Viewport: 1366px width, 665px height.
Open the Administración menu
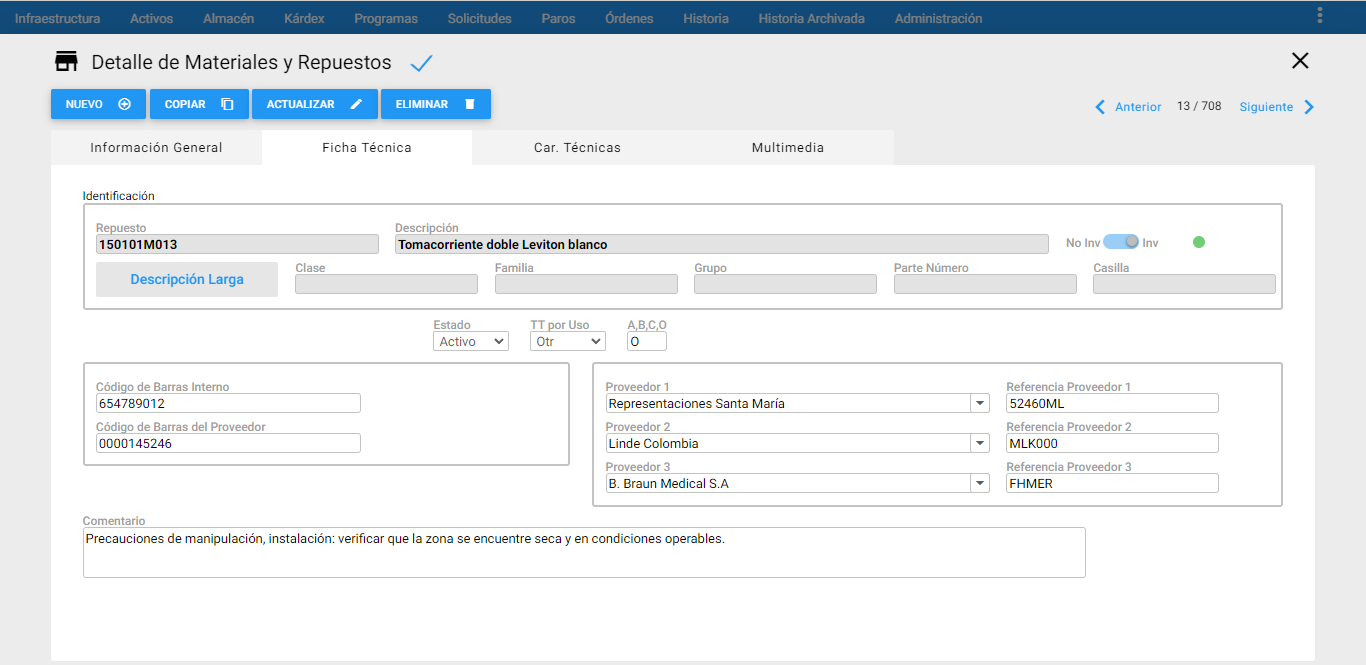tap(938, 18)
